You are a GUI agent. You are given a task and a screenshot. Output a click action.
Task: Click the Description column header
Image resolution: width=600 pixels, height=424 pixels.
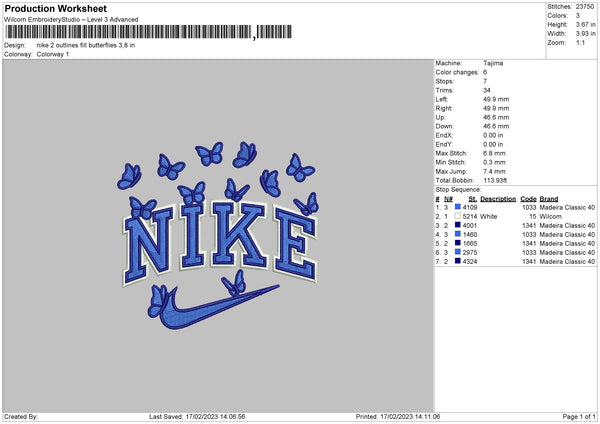[498, 199]
